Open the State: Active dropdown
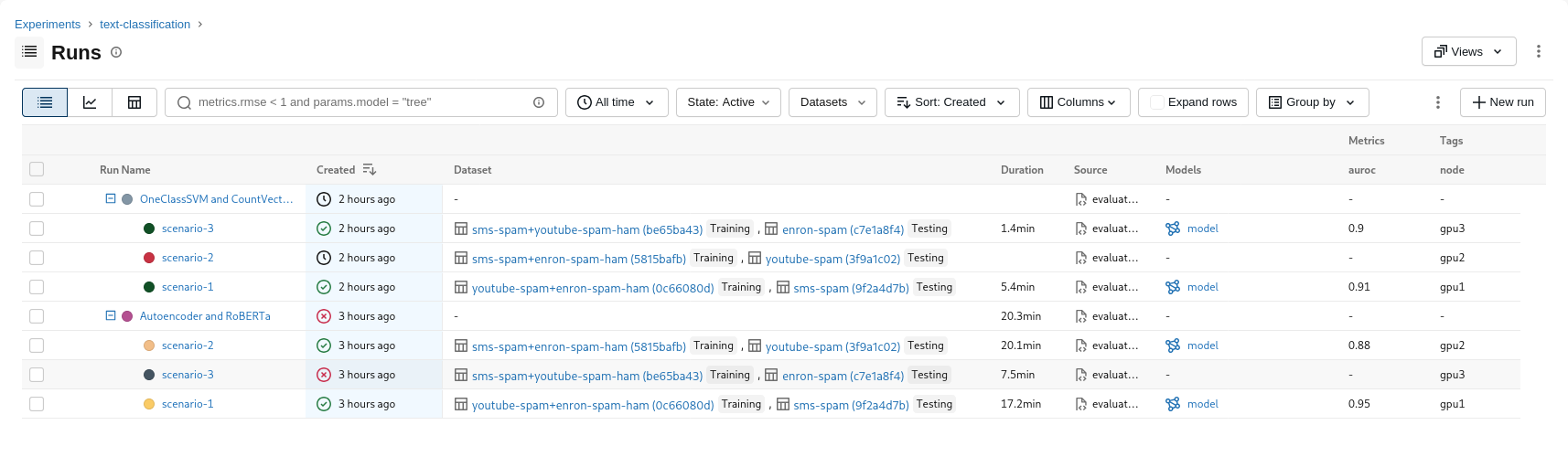Viewport: 1568px width, 457px height. pos(728,102)
